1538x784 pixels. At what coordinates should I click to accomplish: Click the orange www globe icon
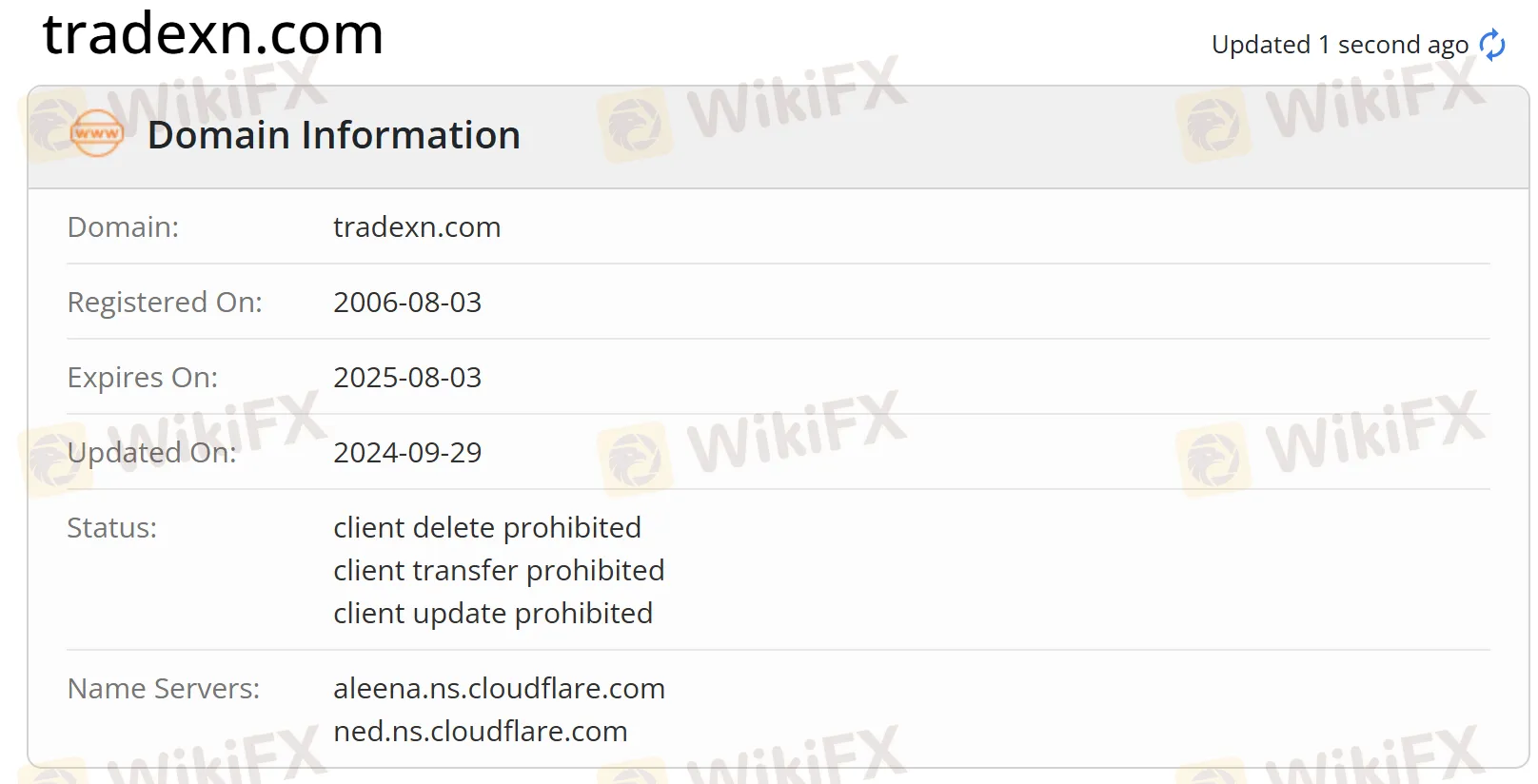click(97, 134)
